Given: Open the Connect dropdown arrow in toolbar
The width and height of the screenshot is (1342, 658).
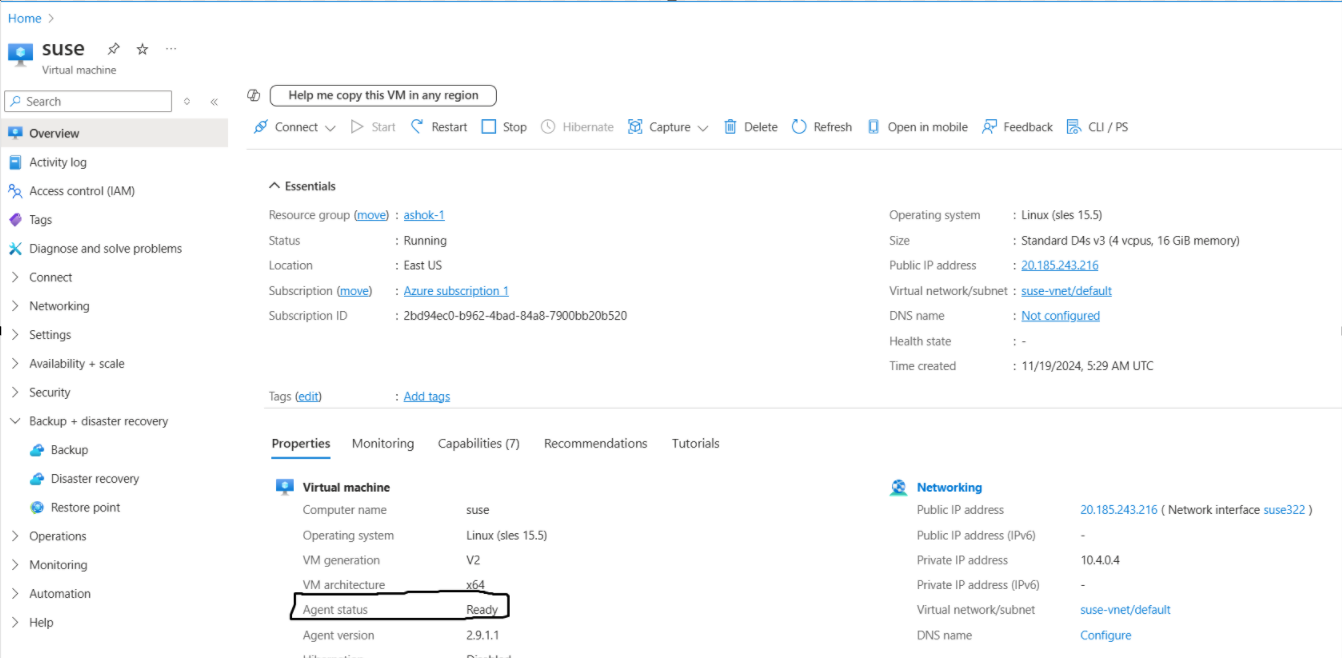Looking at the screenshot, I should click(329, 128).
